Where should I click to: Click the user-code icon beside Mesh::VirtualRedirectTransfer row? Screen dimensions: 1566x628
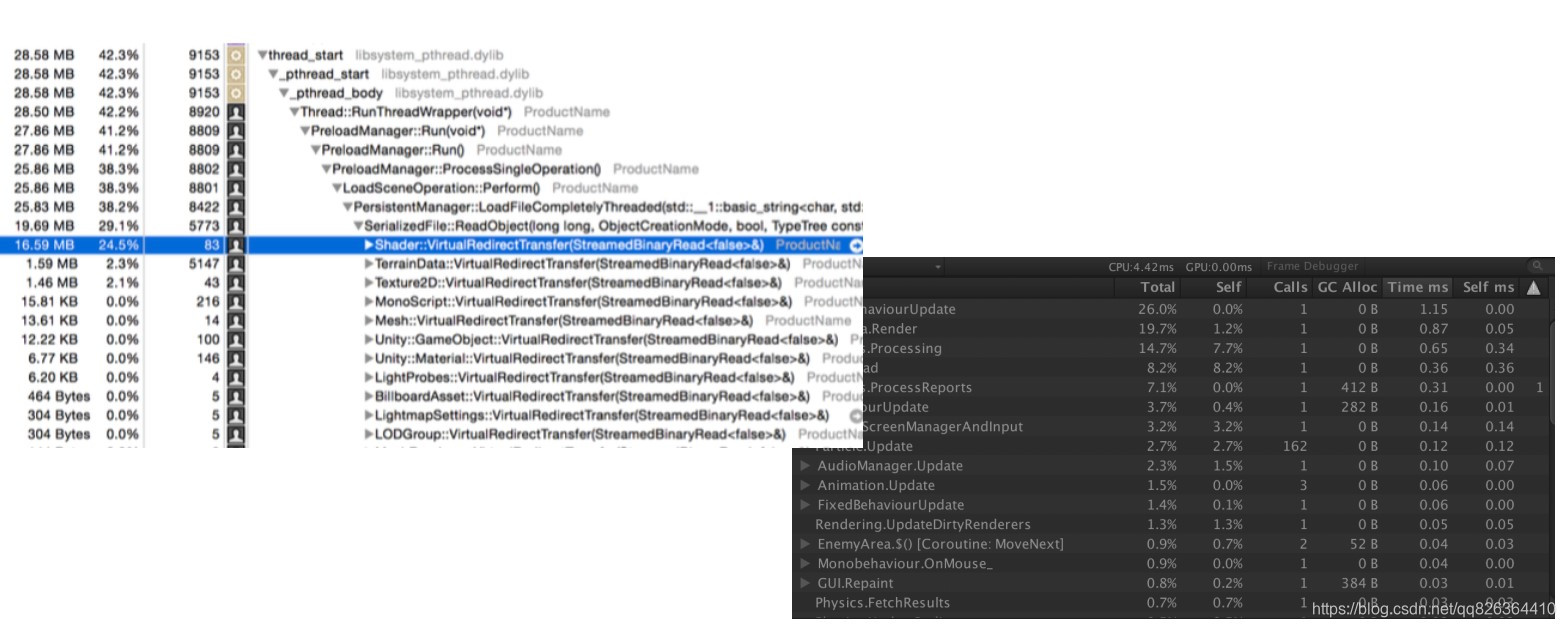[236, 321]
